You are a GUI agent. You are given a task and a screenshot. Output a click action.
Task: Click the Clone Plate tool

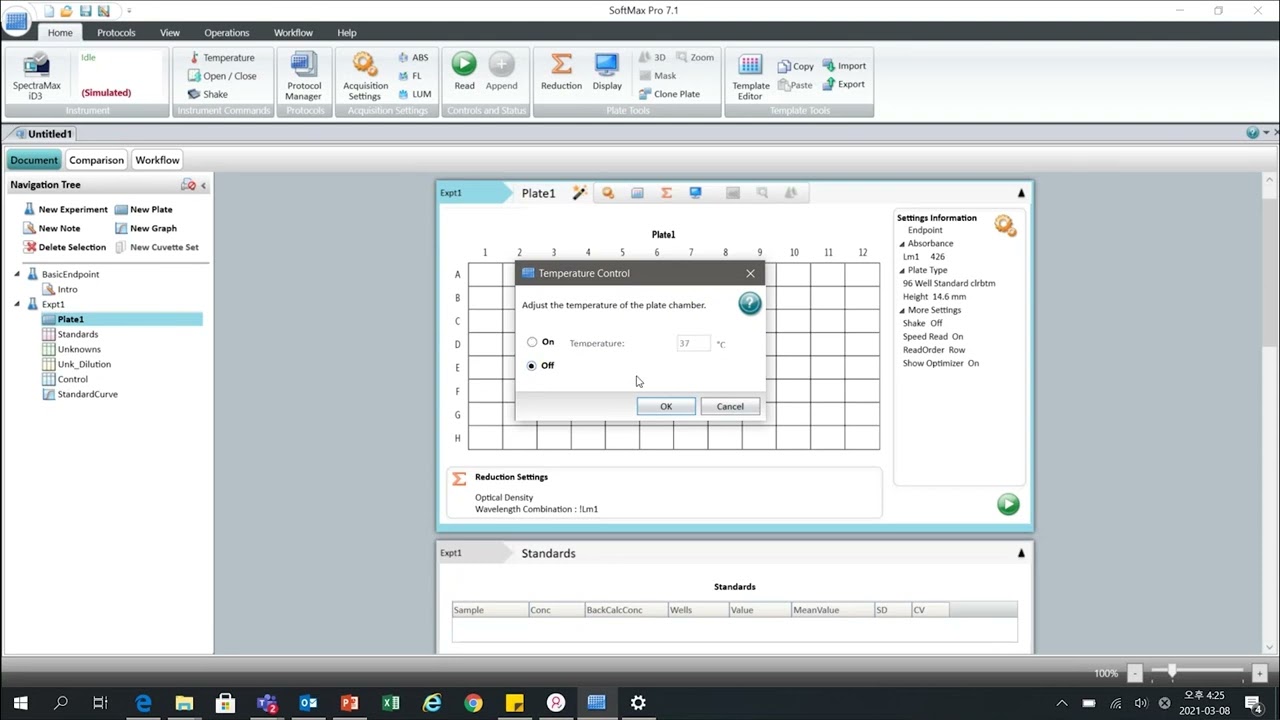pyautogui.click(x=668, y=94)
